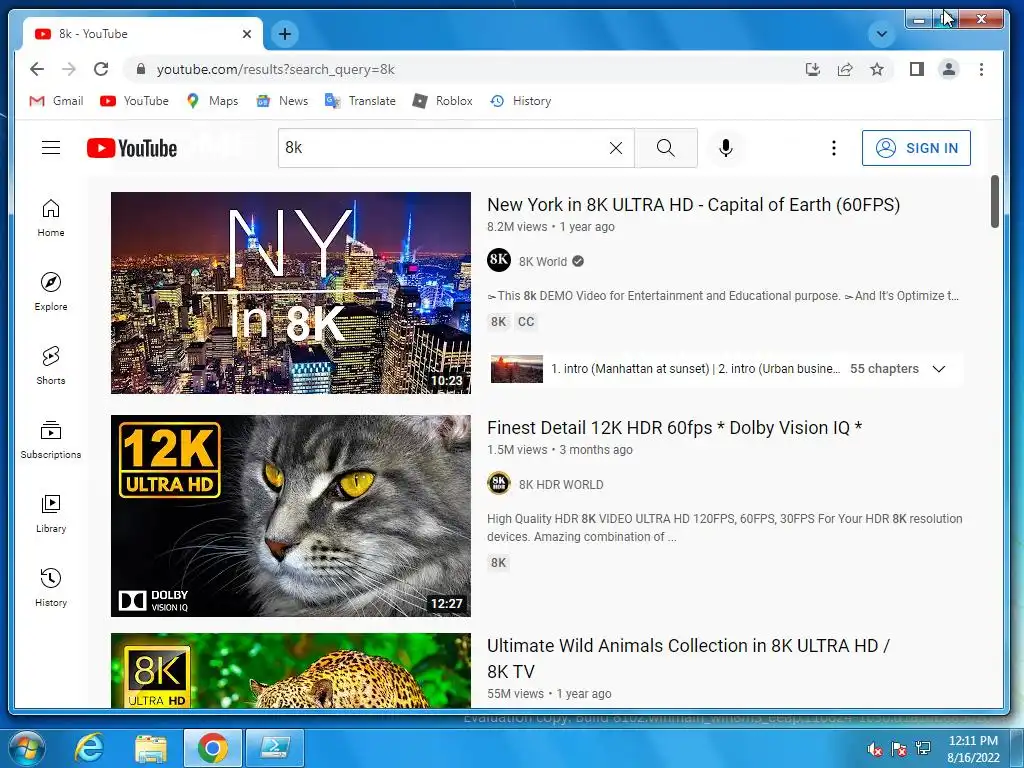Click inside the YouTube search field
1024x768 pixels.
pyautogui.click(x=444, y=148)
